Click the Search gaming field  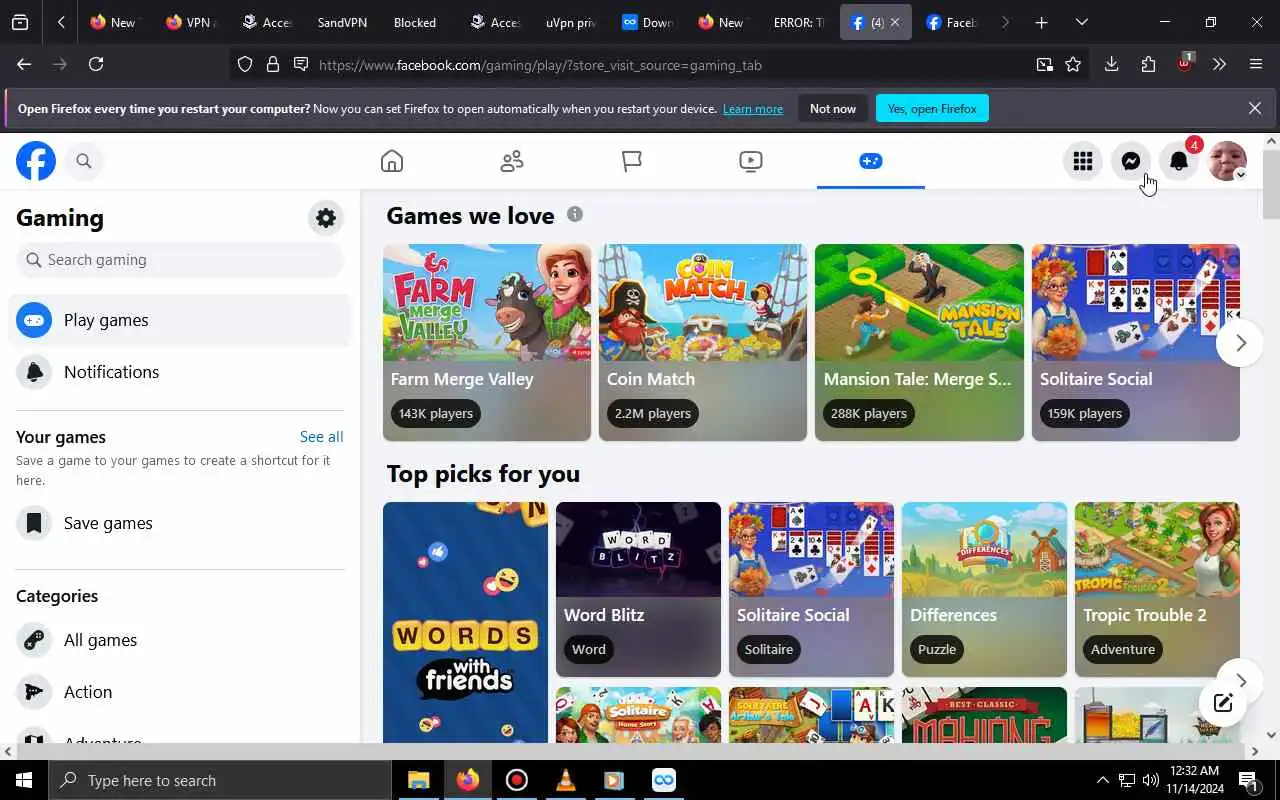180,260
